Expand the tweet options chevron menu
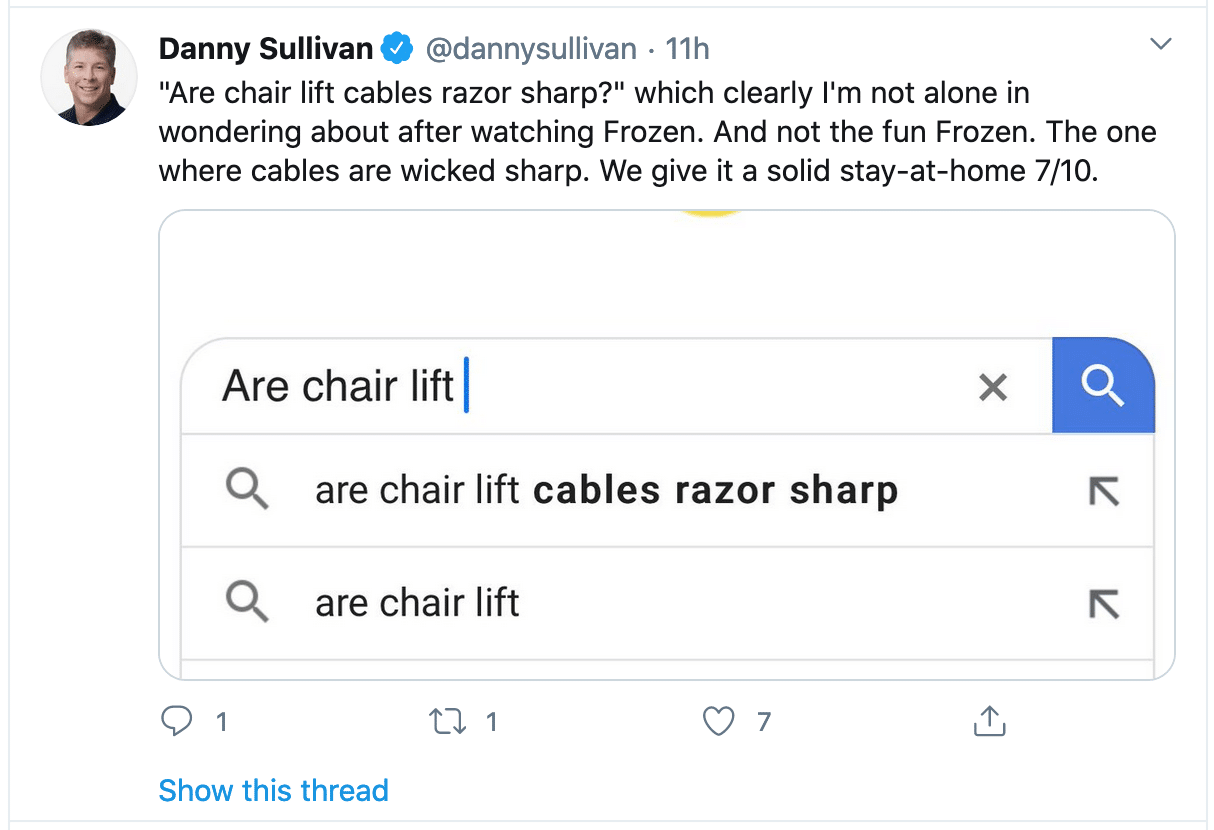The width and height of the screenshot is (1214, 830). pyautogui.click(x=1161, y=44)
